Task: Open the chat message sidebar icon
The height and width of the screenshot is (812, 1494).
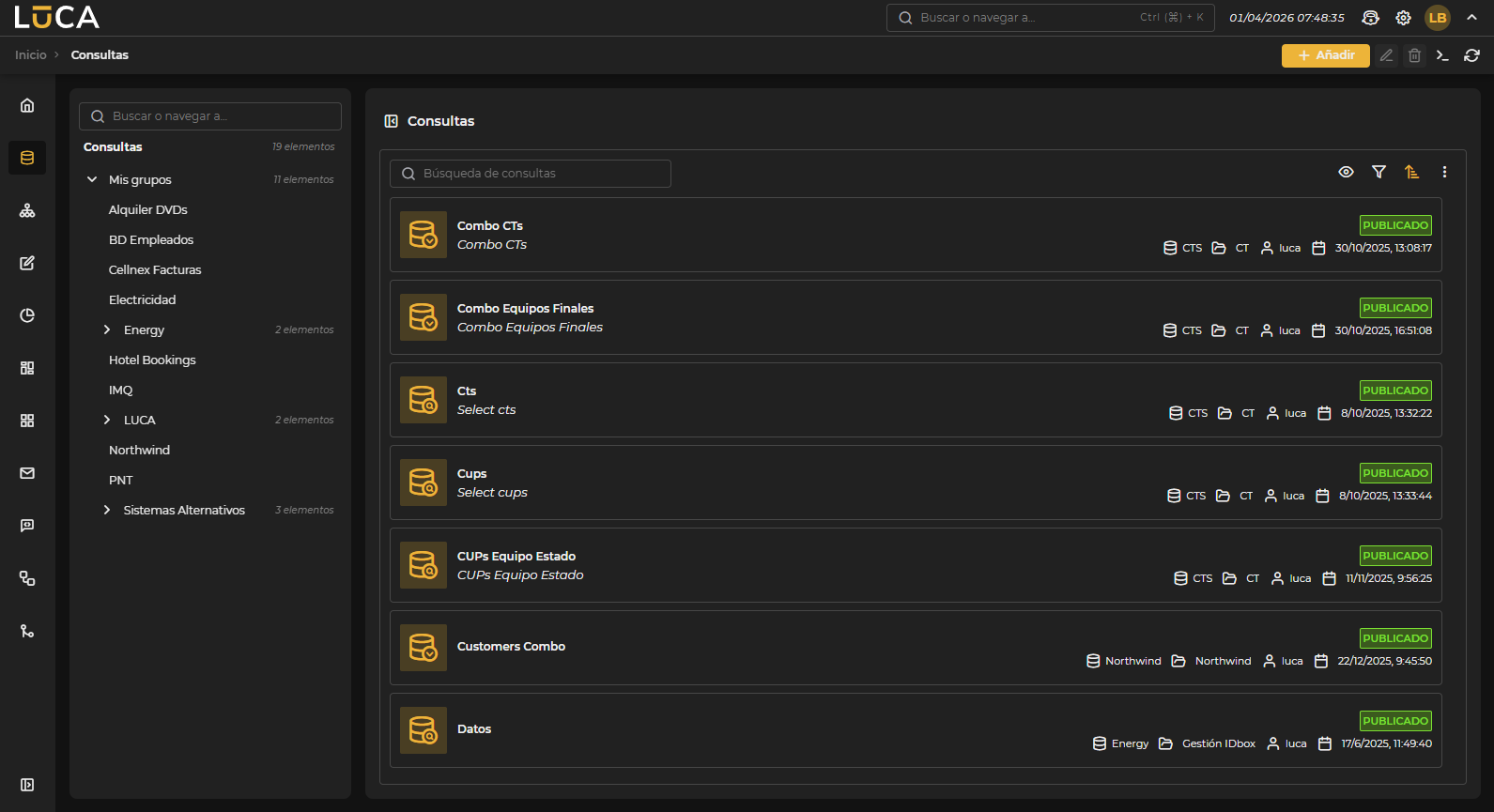Action: [27, 526]
